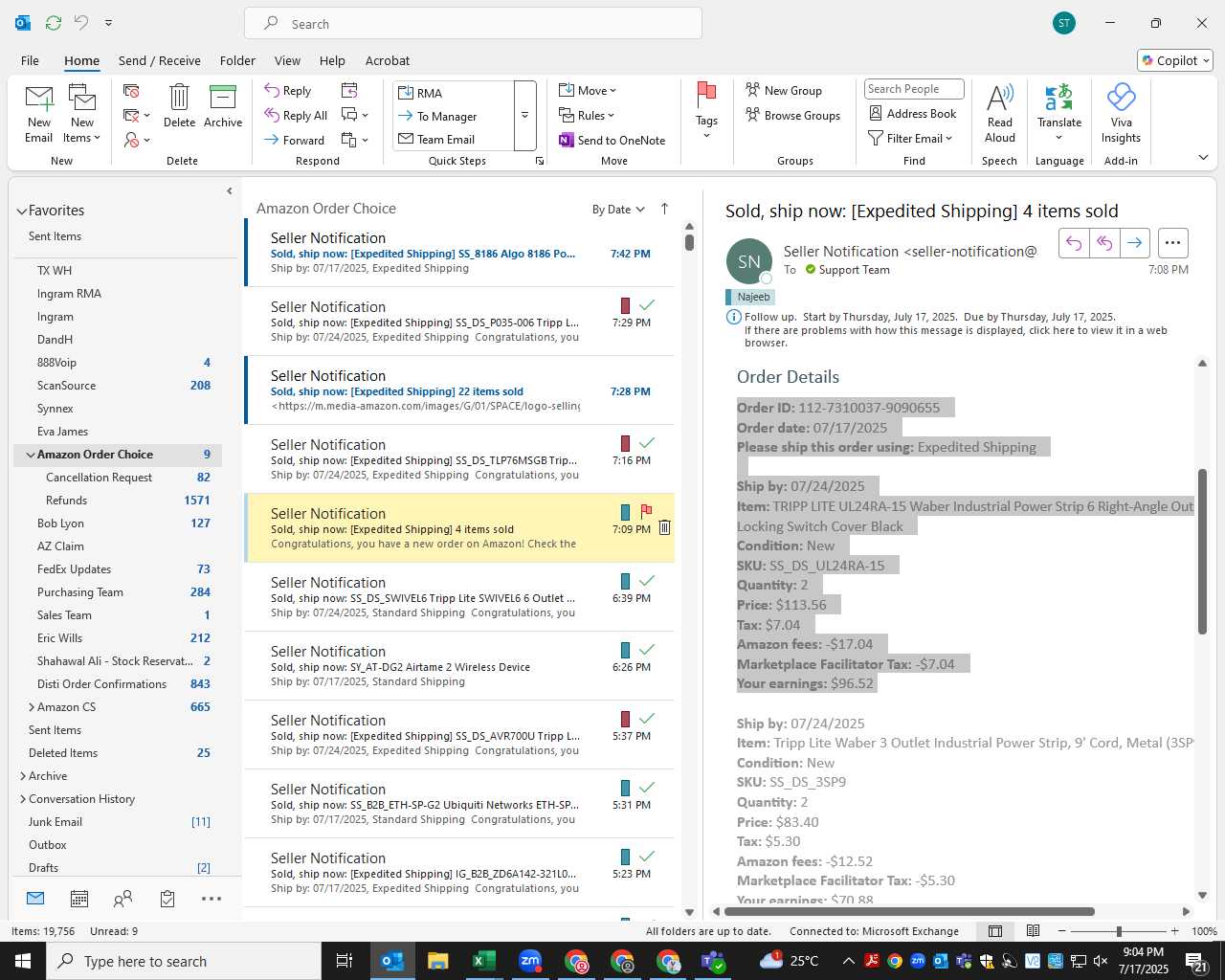Open the Copilot dropdown

pos(1175,60)
